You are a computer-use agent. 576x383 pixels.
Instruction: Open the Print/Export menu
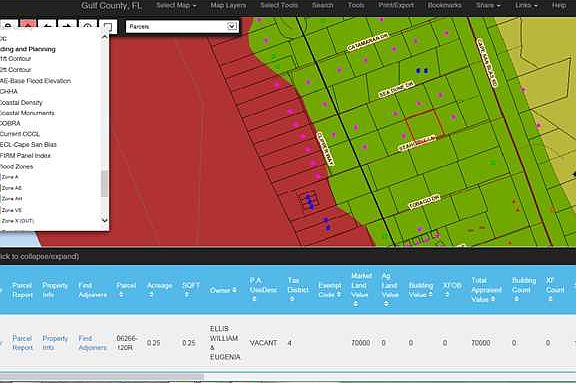[396, 6]
